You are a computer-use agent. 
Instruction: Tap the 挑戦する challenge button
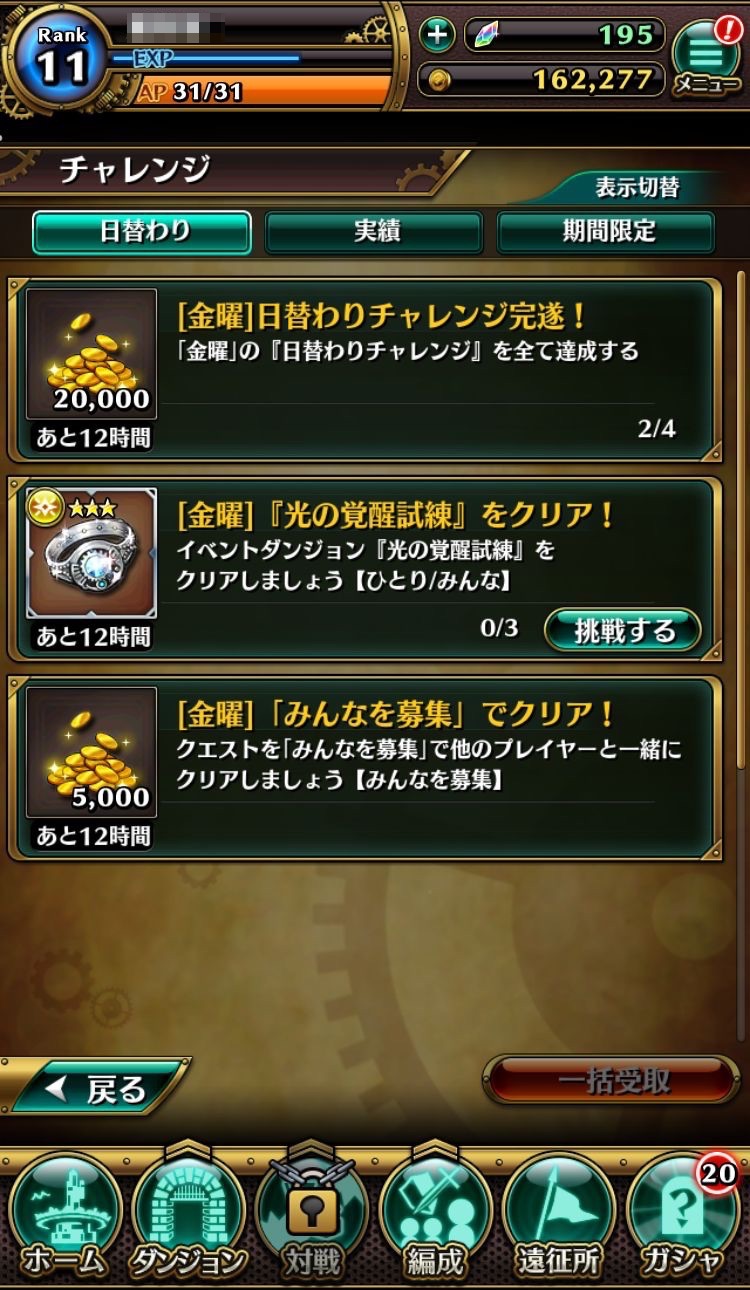tap(623, 631)
